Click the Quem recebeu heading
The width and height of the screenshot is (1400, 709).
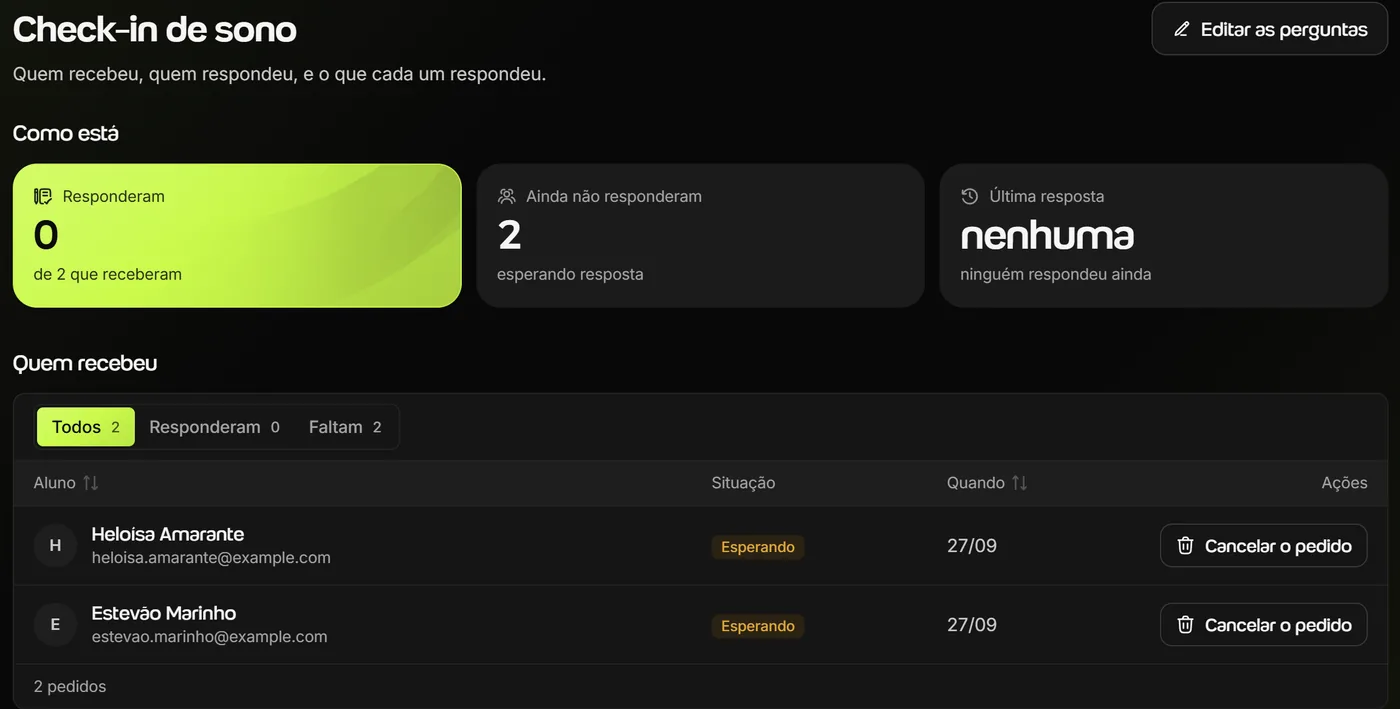click(x=85, y=363)
